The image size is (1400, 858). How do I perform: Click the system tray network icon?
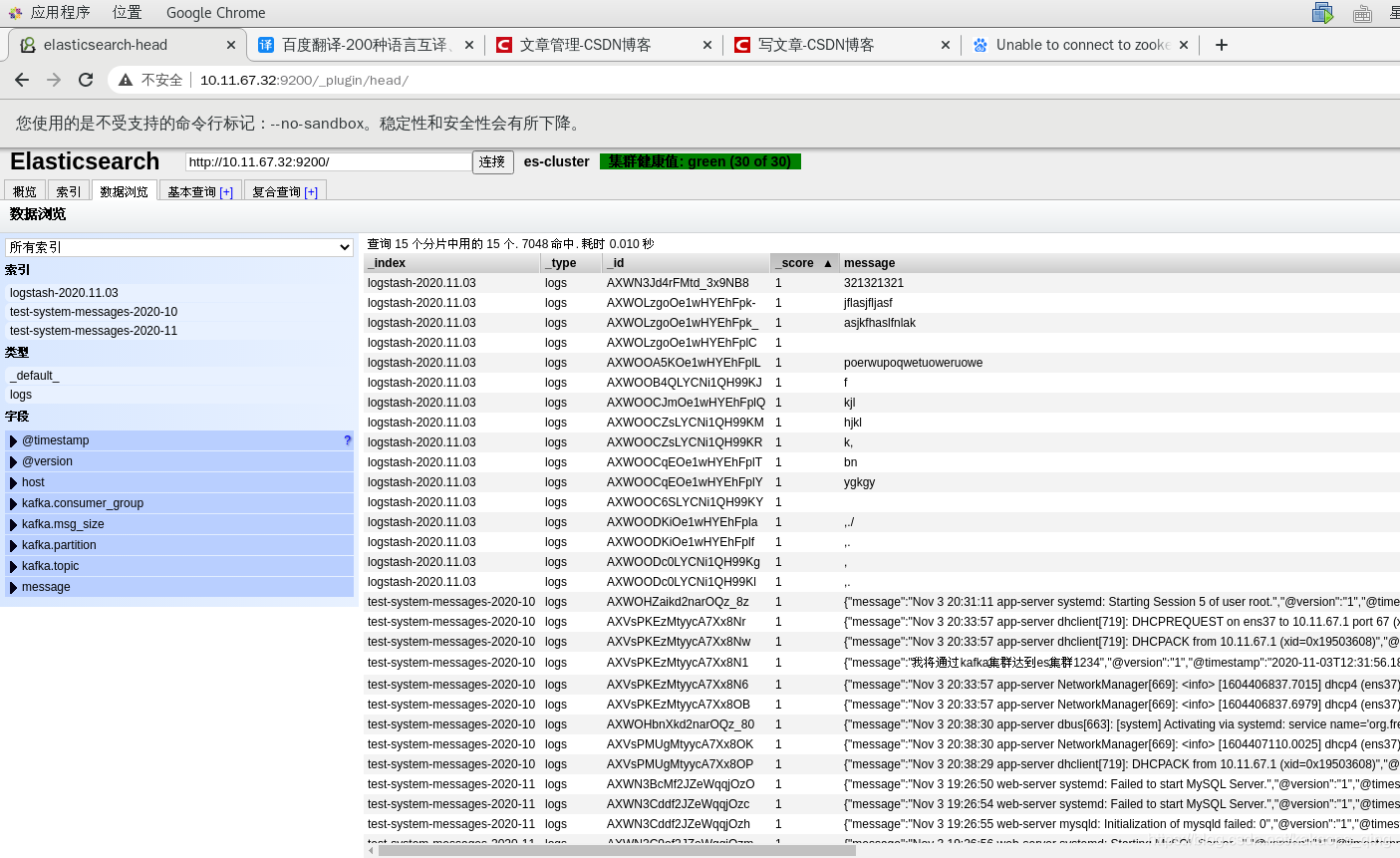(x=1323, y=13)
